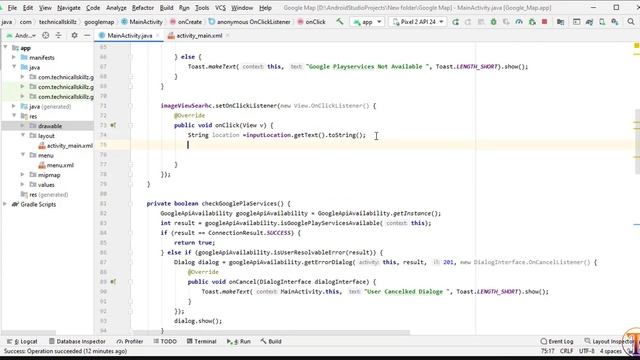Viewport: 640px width, 360px height.
Task: Click the green Debug bug icon
Action: pos(493,22)
